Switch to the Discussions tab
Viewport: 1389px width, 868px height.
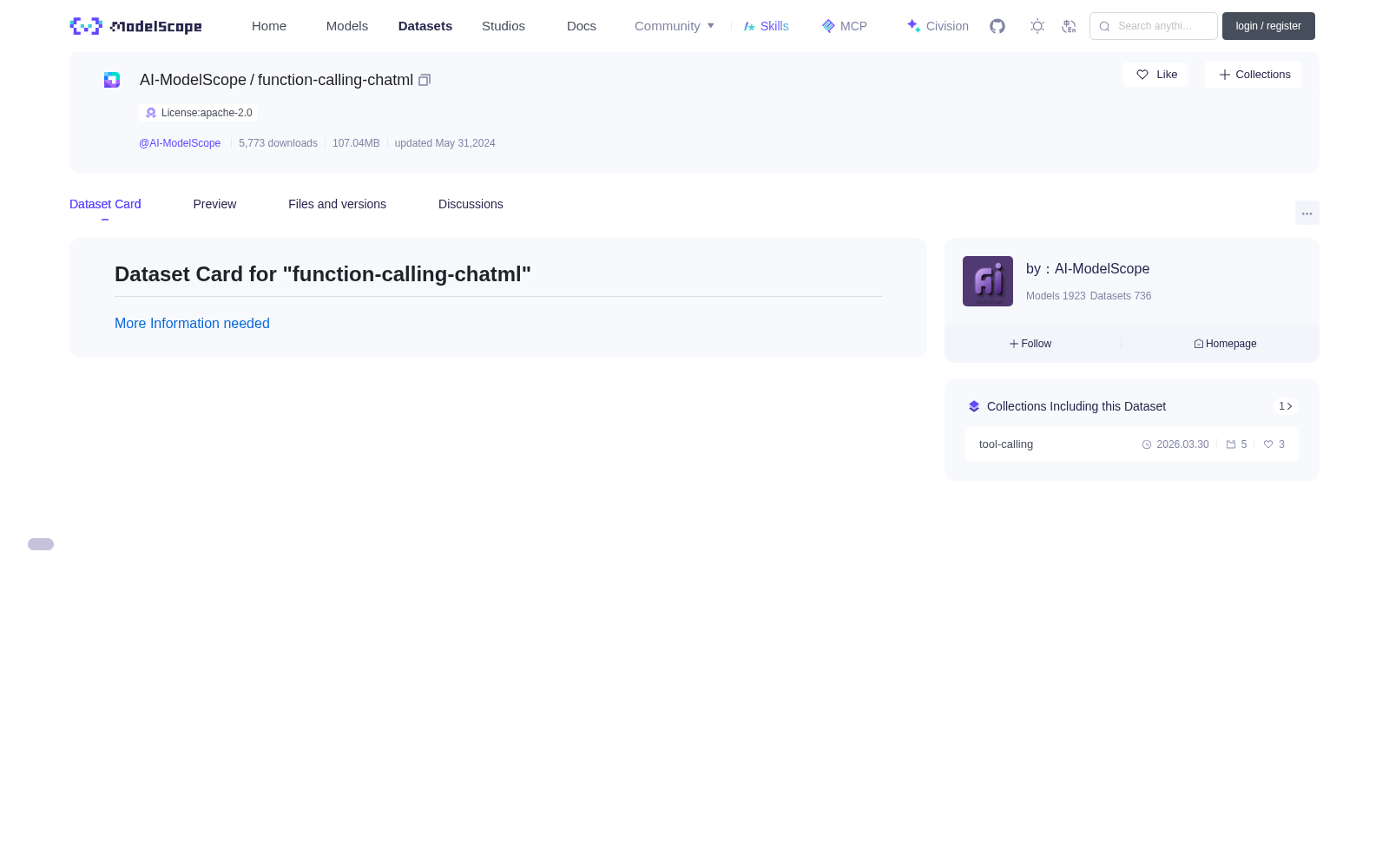pos(471,204)
